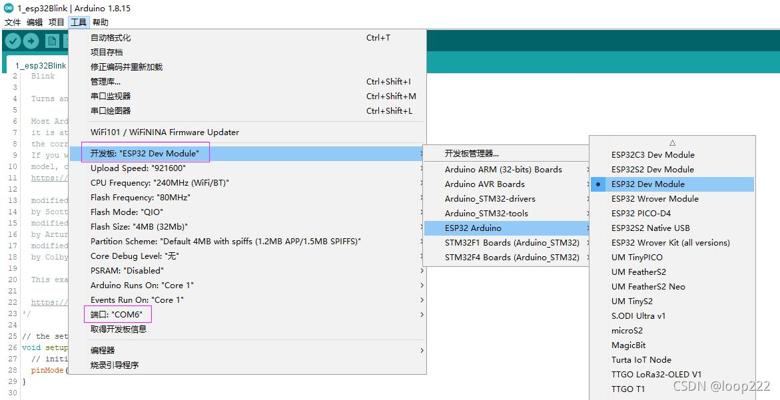This screenshot has width=780, height=400.
Task: Click the board list scroll-up triangle
Action: point(673,142)
